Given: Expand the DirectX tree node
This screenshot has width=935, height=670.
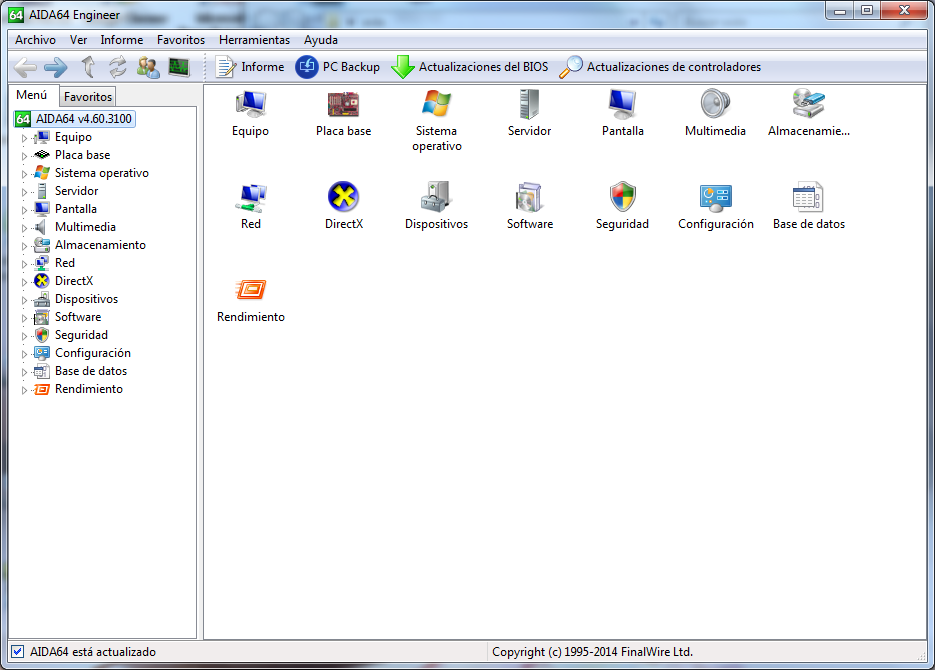Looking at the screenshot, I should (24, 282).
